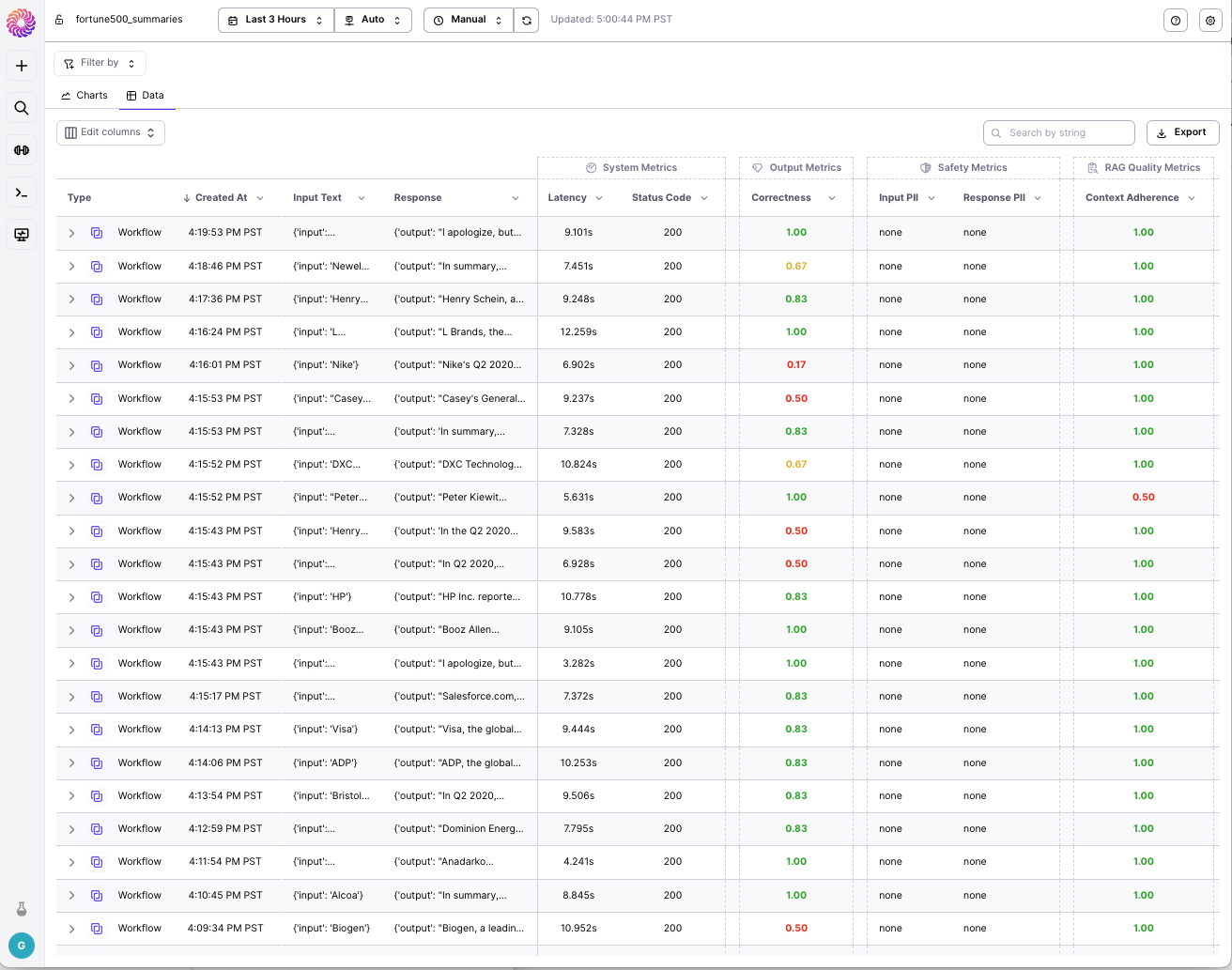Sort by the Created At column header
This screenshot has height=970, width=1232.
click(x=222, y=198)
